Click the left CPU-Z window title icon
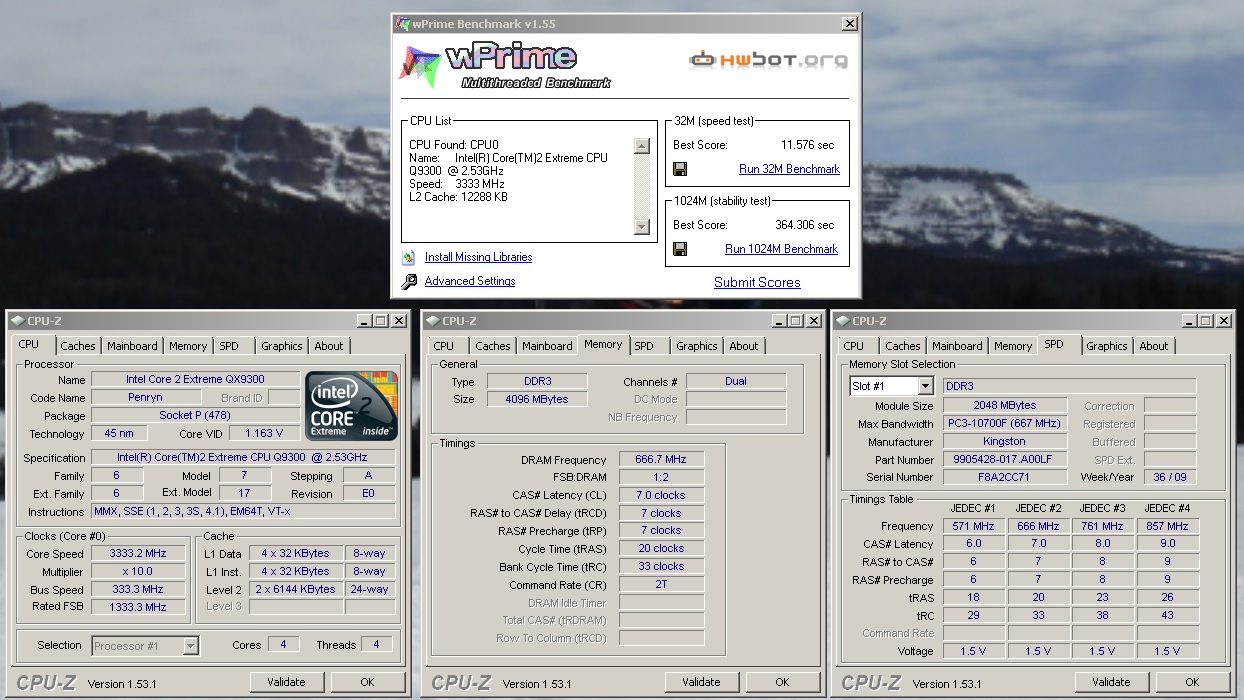The height and width of the screenshot is (700, 1244). tap(17, 320)
